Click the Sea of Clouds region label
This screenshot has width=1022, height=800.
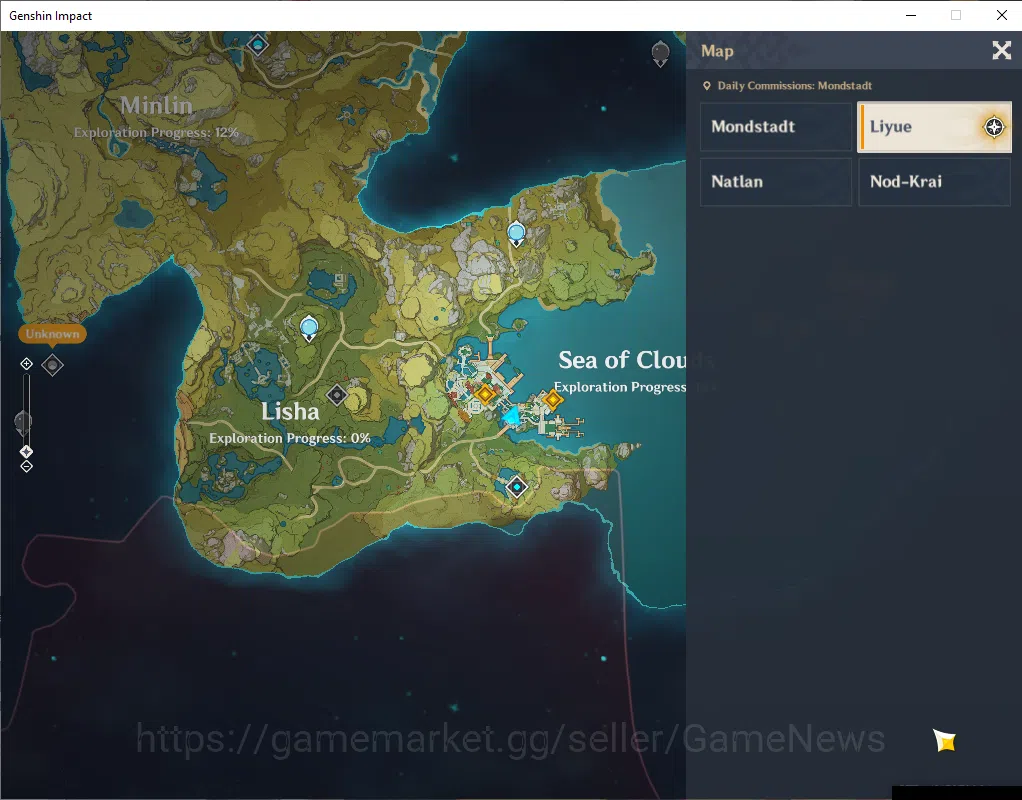(622, 359)
